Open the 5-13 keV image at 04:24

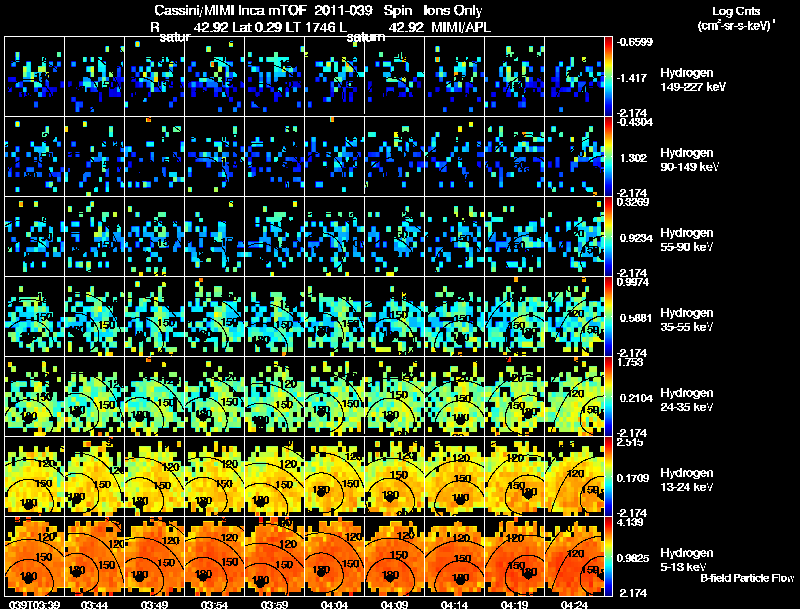click(574, 556)
